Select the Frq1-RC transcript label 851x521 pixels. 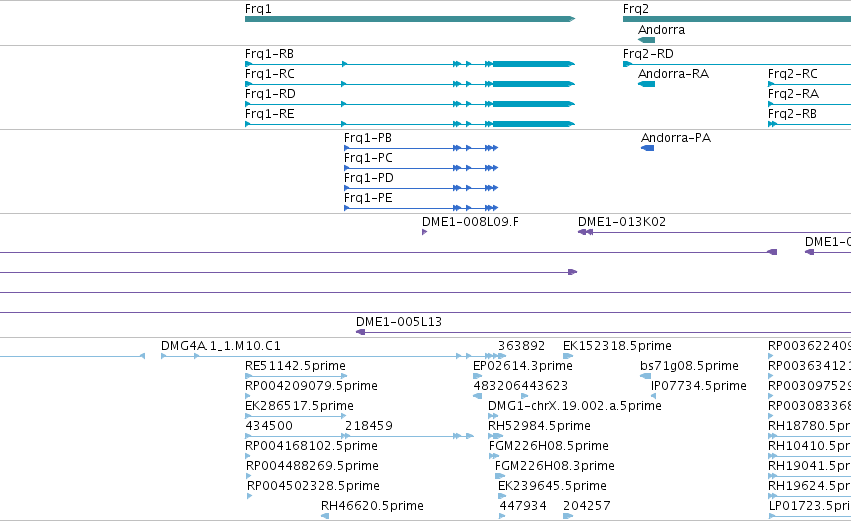coord(270,74)
